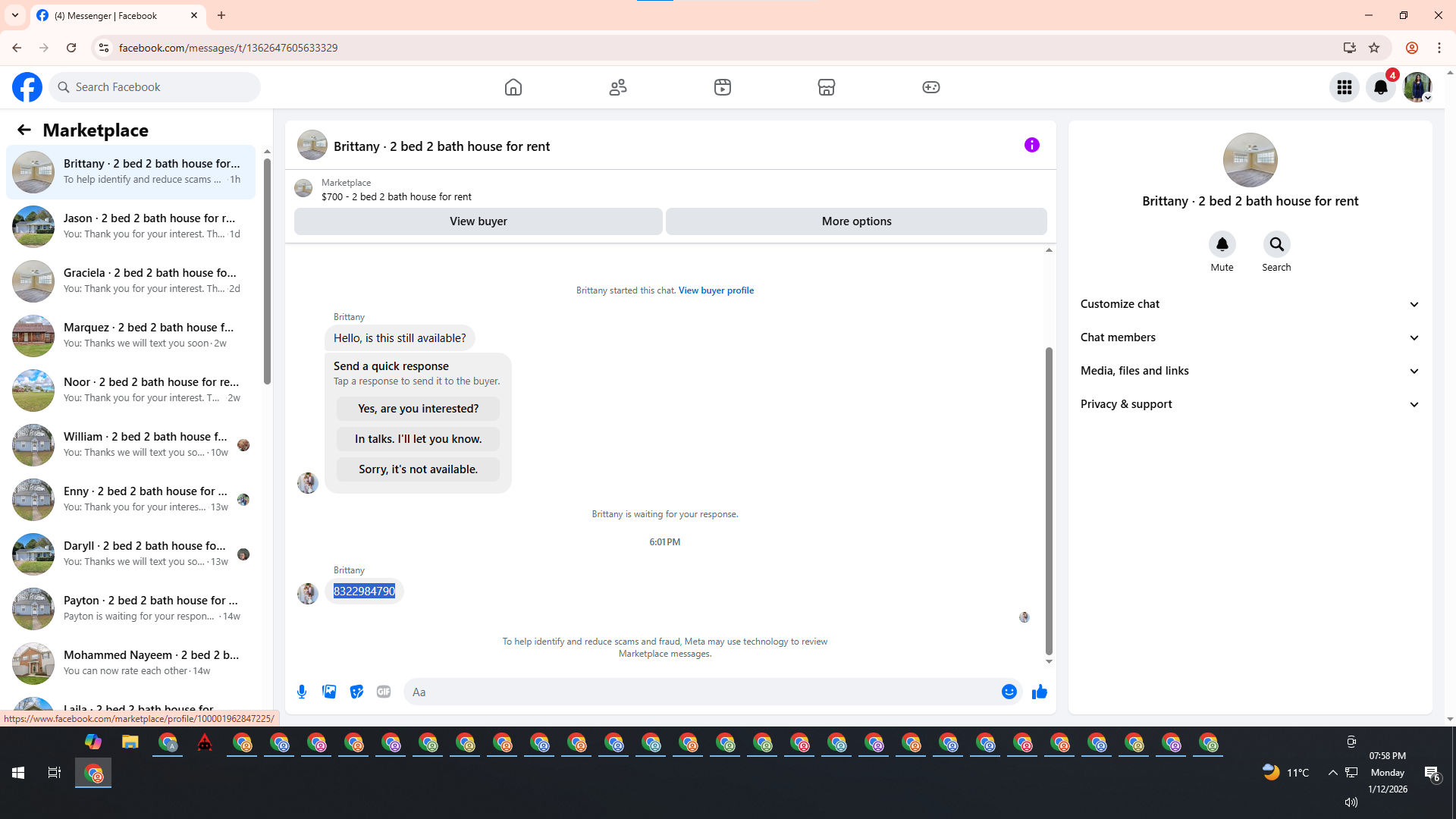Viewport: 1456px width, 819px height.
Task: Open the GIF picker icon
Action: tap(384, 692)
